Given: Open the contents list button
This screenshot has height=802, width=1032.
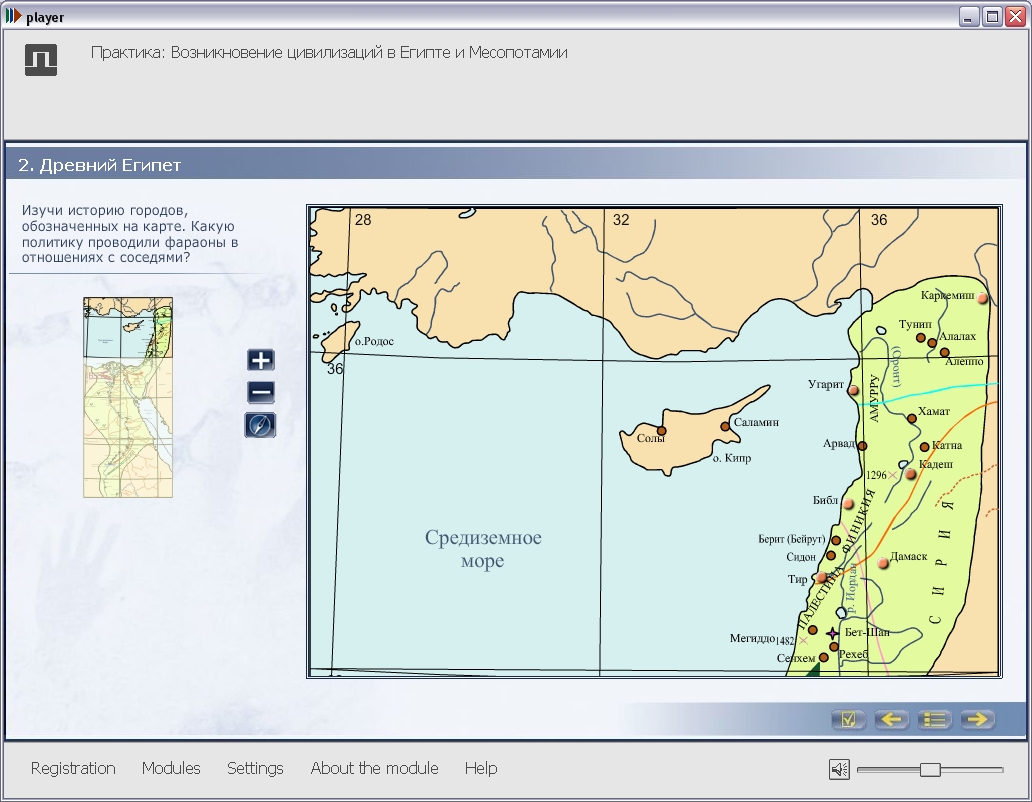Looking at the screenshot, I should coord(934,719).
